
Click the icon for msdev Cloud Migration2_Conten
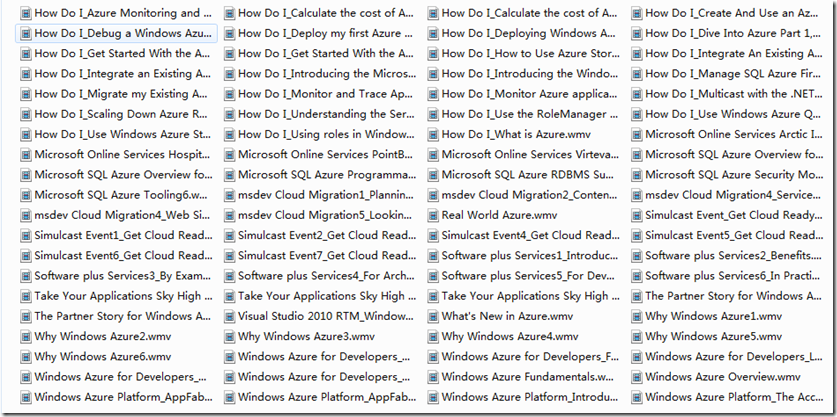pos(433,195)
